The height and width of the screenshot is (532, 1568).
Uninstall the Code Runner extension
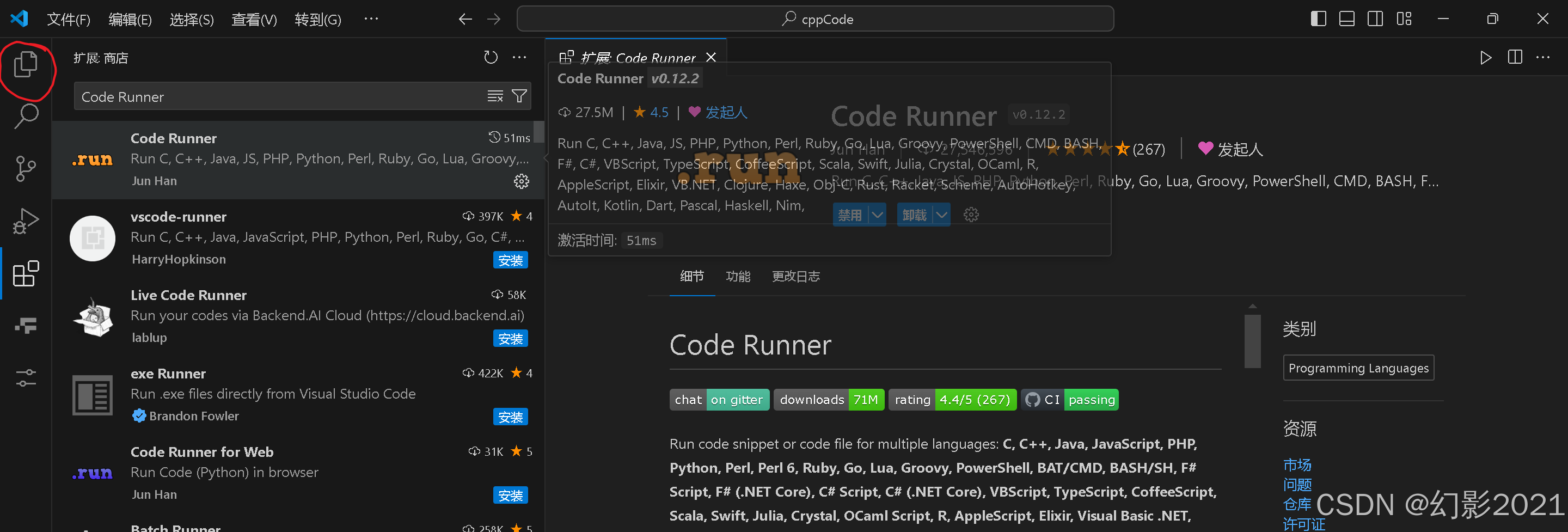point(914,215)
